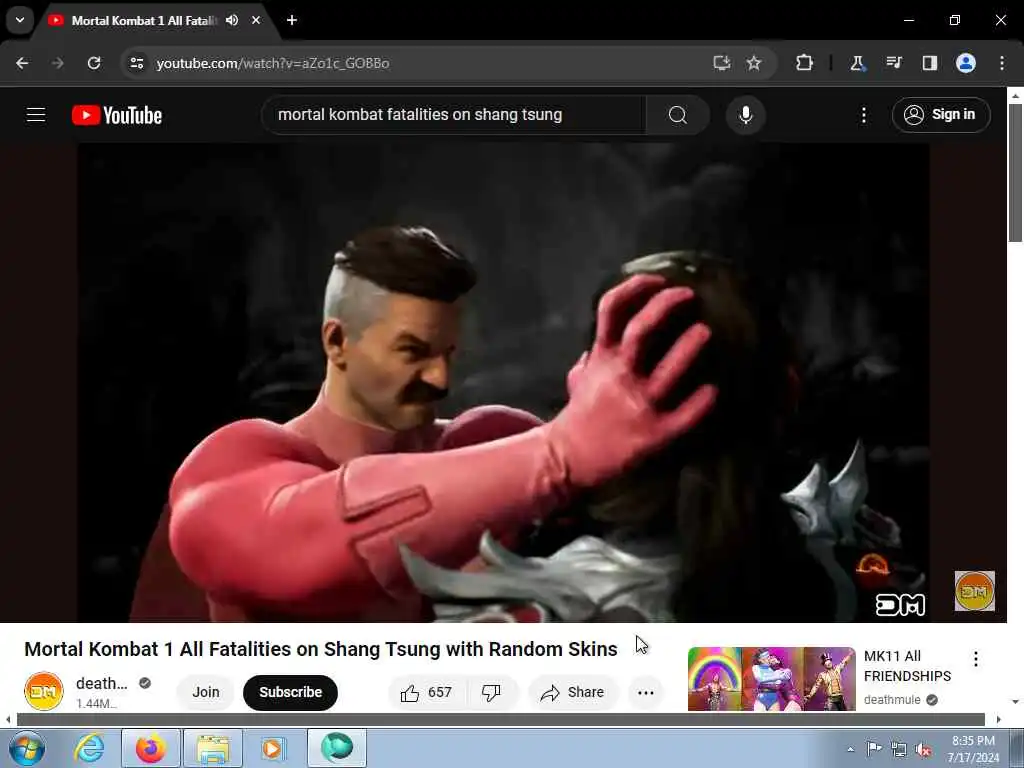The image size is (1024, 768).
Task: Launch Internet Explorer from taskbar
Action: pyautogui.click(x=89, y=748)
